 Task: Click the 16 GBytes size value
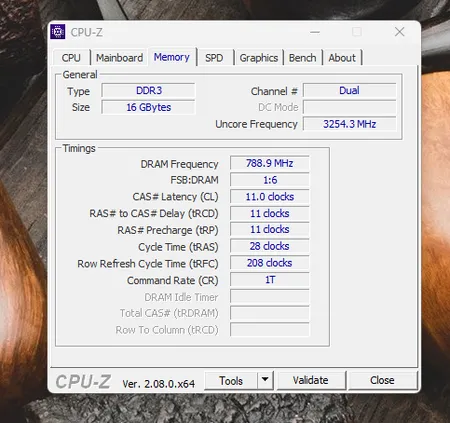[x=149, y=107]
